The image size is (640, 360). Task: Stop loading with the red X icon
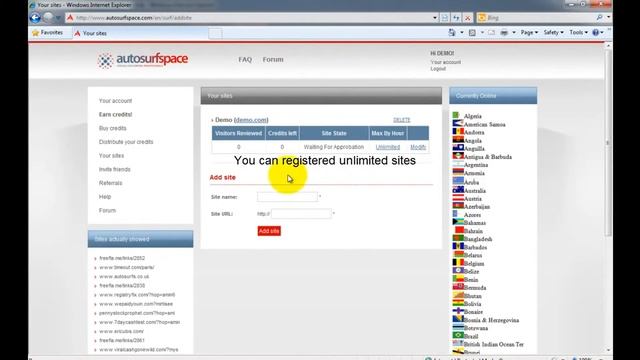pos(468,18)
